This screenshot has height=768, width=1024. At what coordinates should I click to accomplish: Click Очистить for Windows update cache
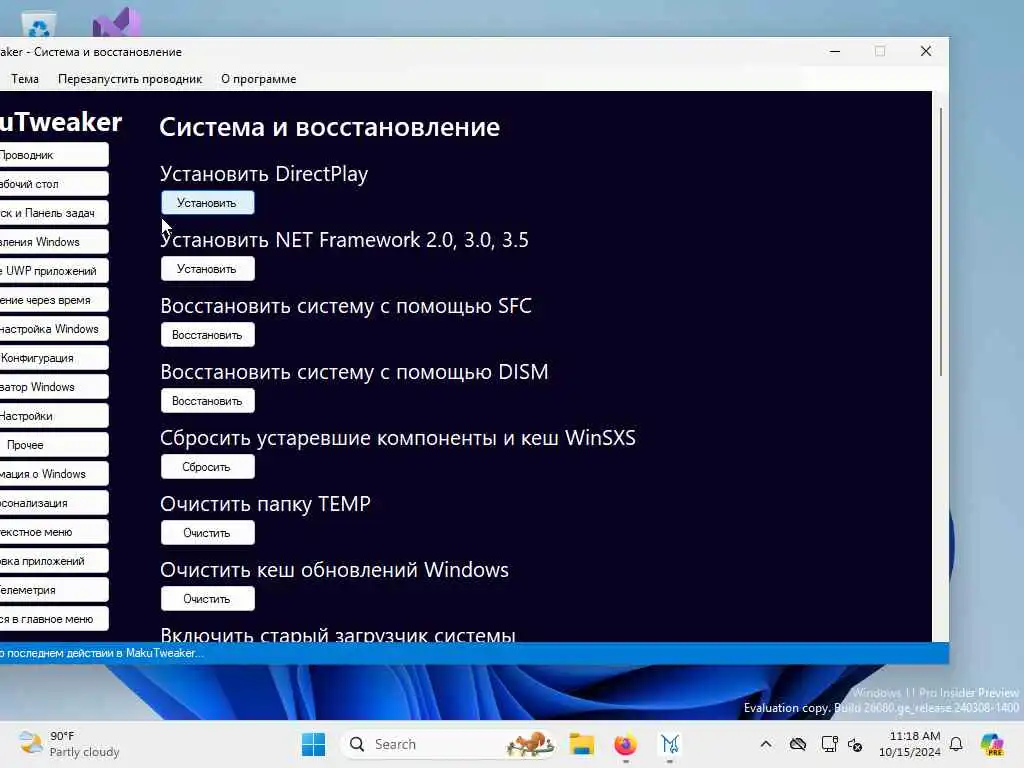click(x=208, y=599)
